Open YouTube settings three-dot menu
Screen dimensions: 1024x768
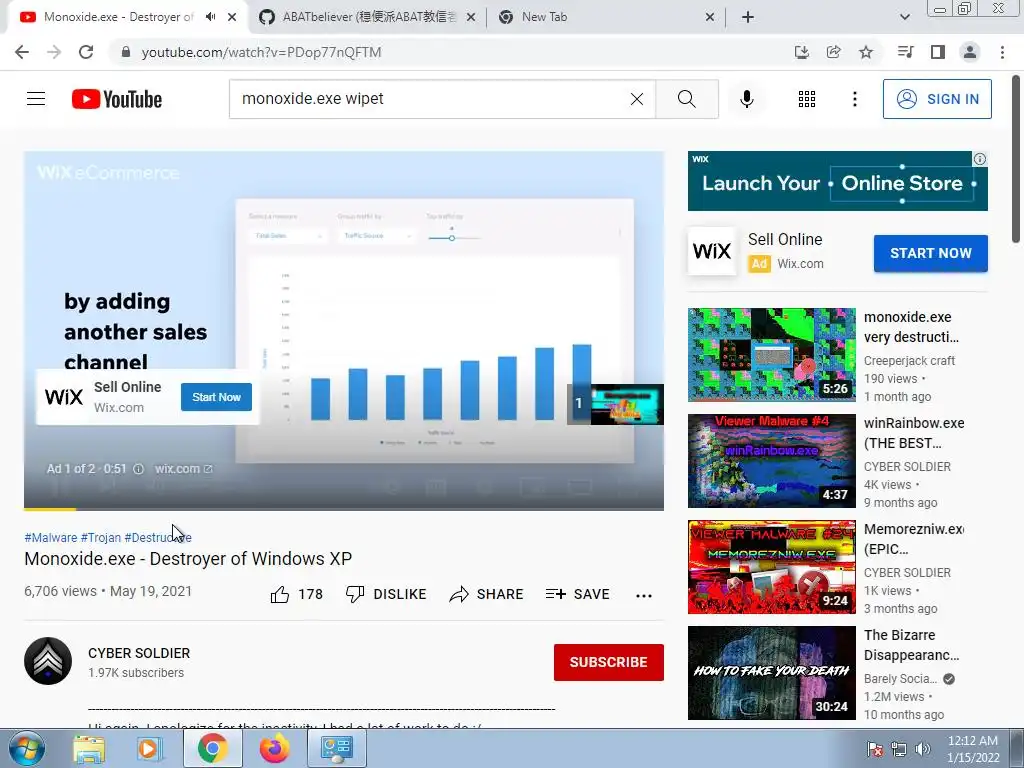coord(854,99)
